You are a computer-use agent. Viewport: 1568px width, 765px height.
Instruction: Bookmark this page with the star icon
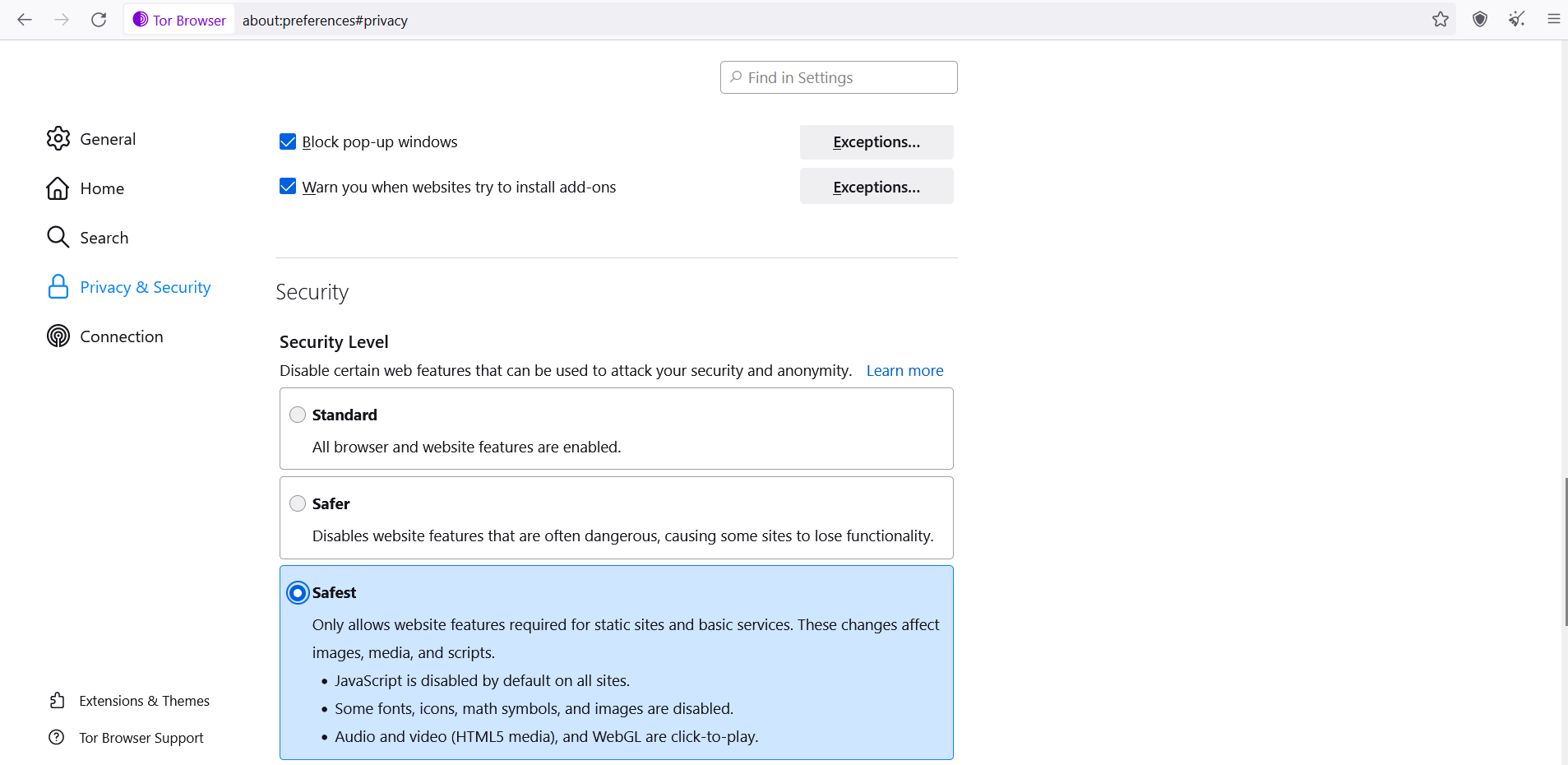[1441, 19]
